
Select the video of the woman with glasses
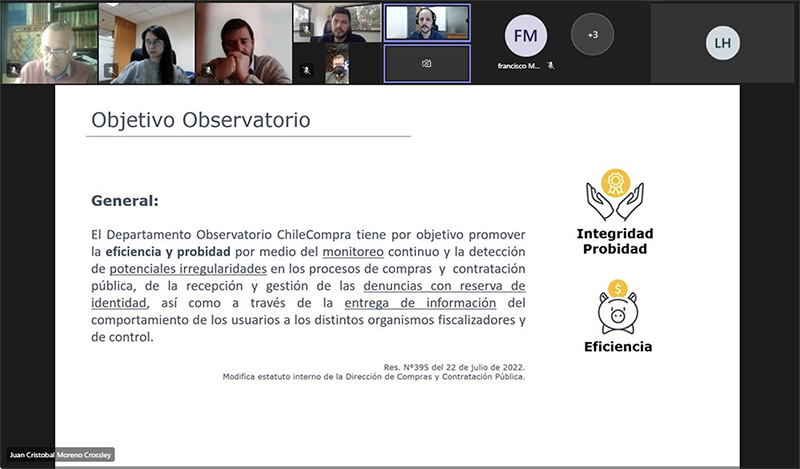pos(147,43)
